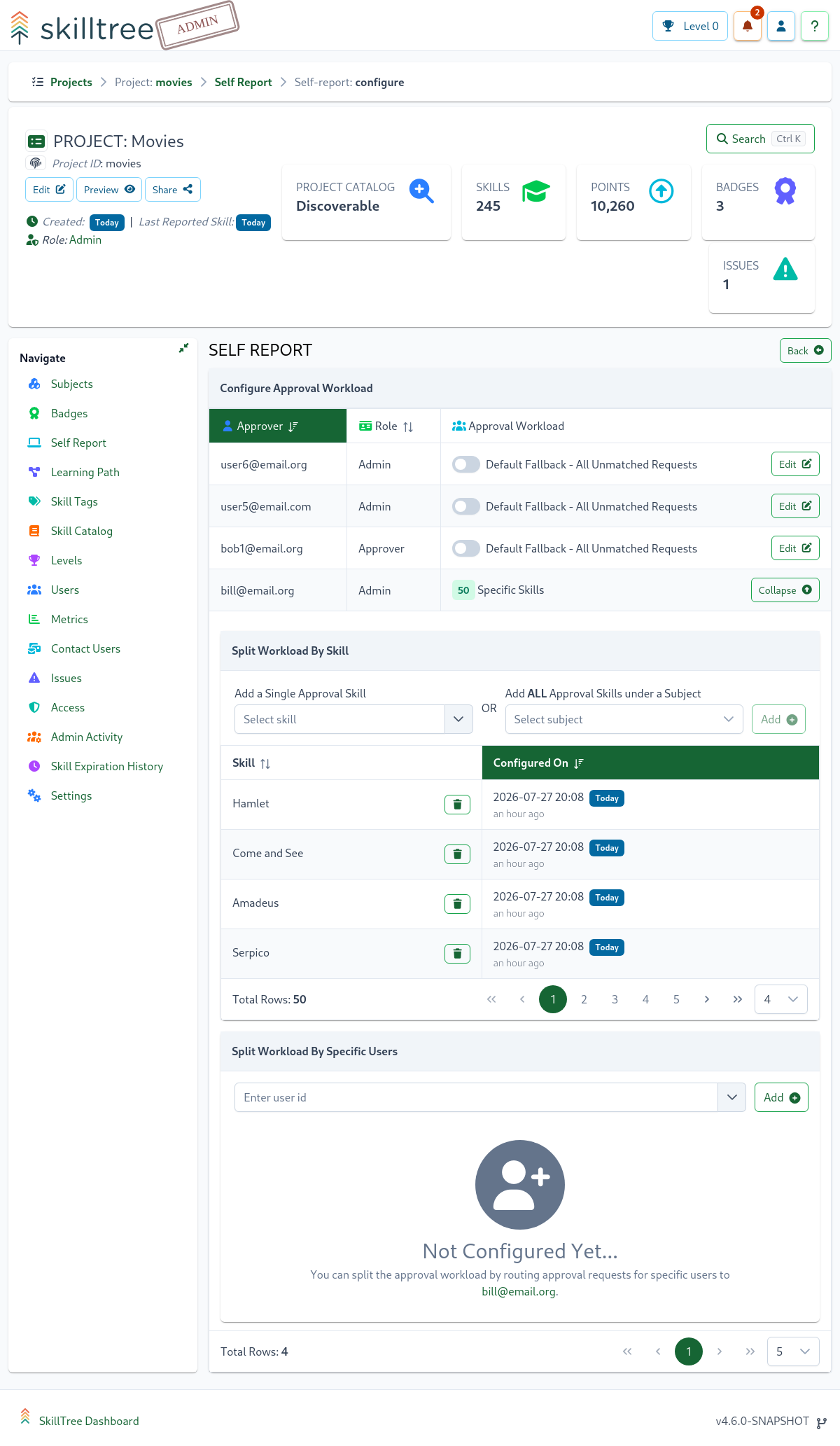Click the project Preview button

click(x=109, y=190)
